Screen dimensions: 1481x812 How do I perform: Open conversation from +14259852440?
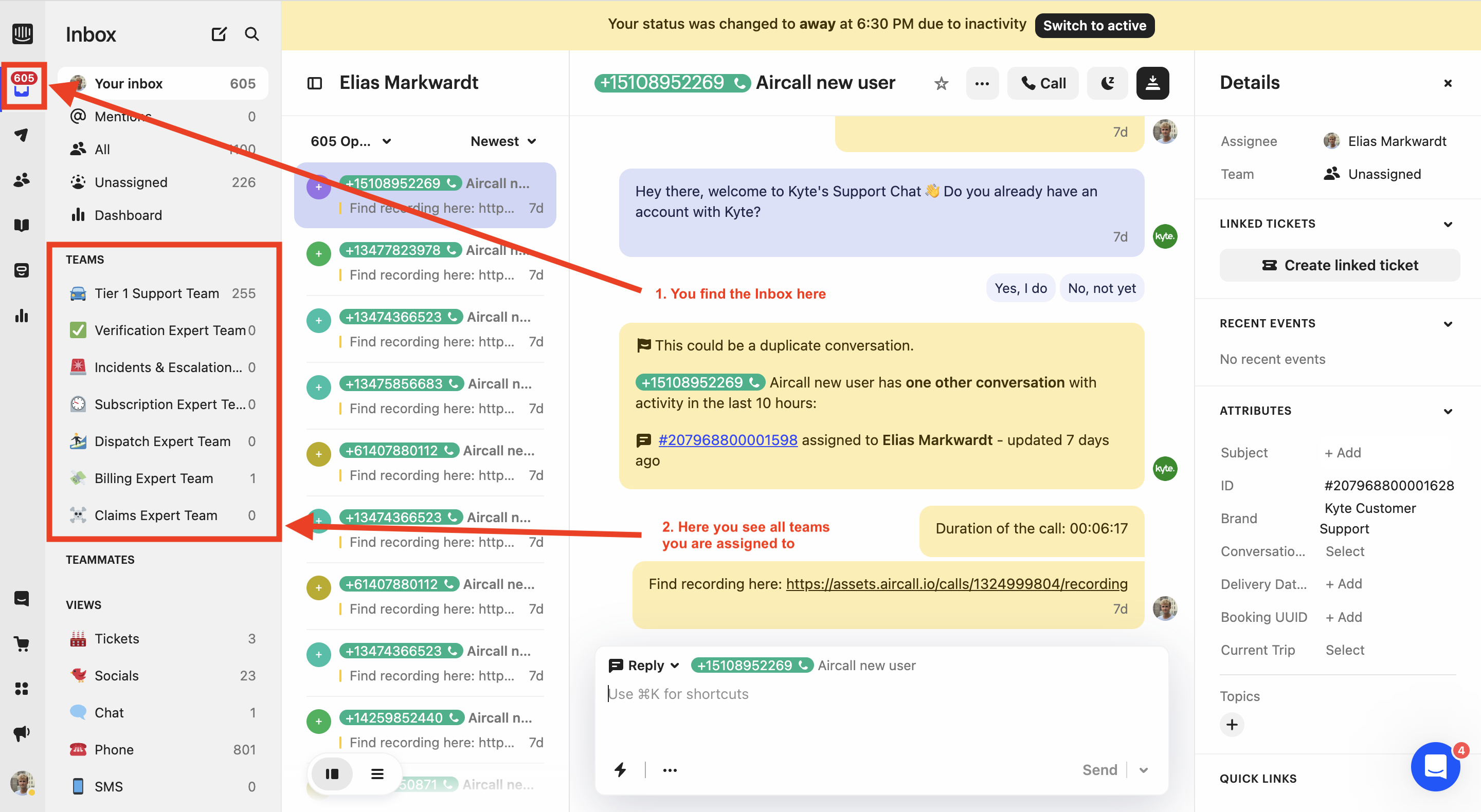(x=425, y=730)
